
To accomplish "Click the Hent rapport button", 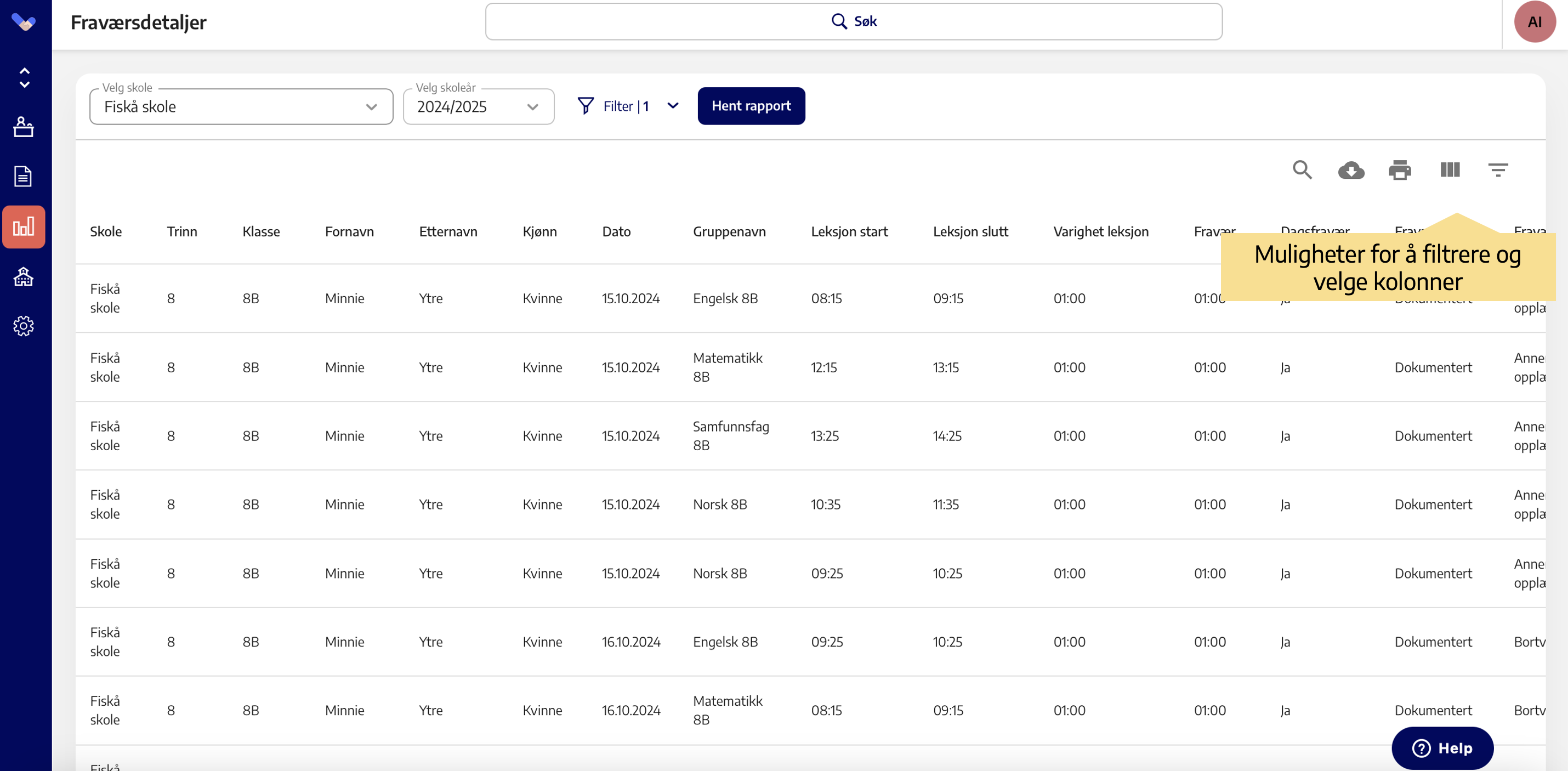I will click(x=751, y=106).
